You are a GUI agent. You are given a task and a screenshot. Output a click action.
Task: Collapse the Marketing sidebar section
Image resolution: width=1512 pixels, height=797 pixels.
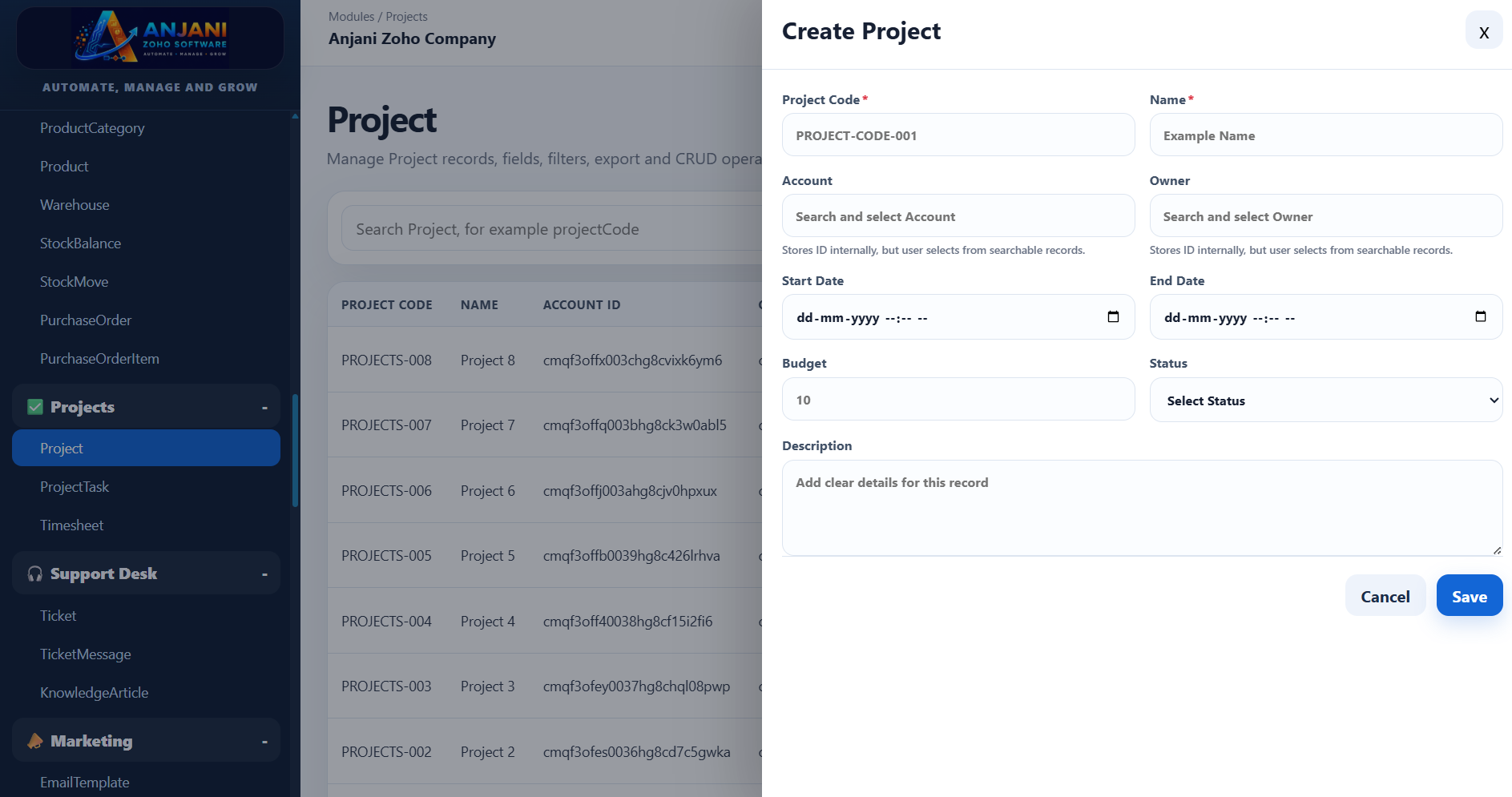pyautogui.click(x=264, y=742)
